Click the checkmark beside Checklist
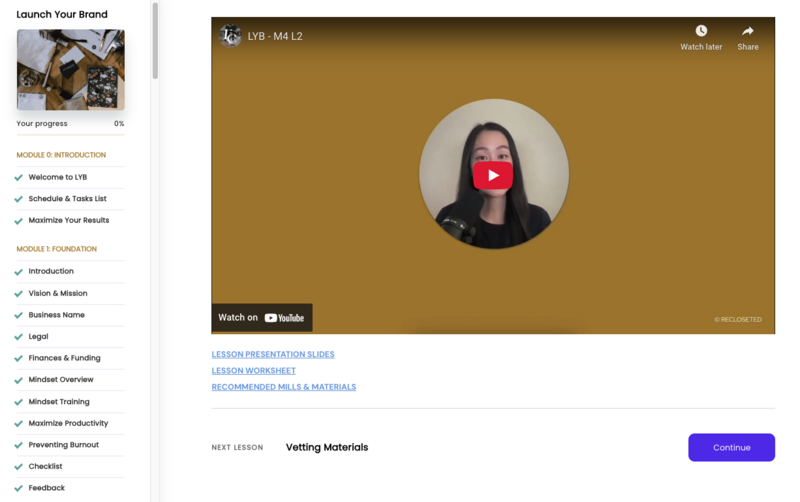800x502 pixels. pyautogui.click(x=19, y=467)
